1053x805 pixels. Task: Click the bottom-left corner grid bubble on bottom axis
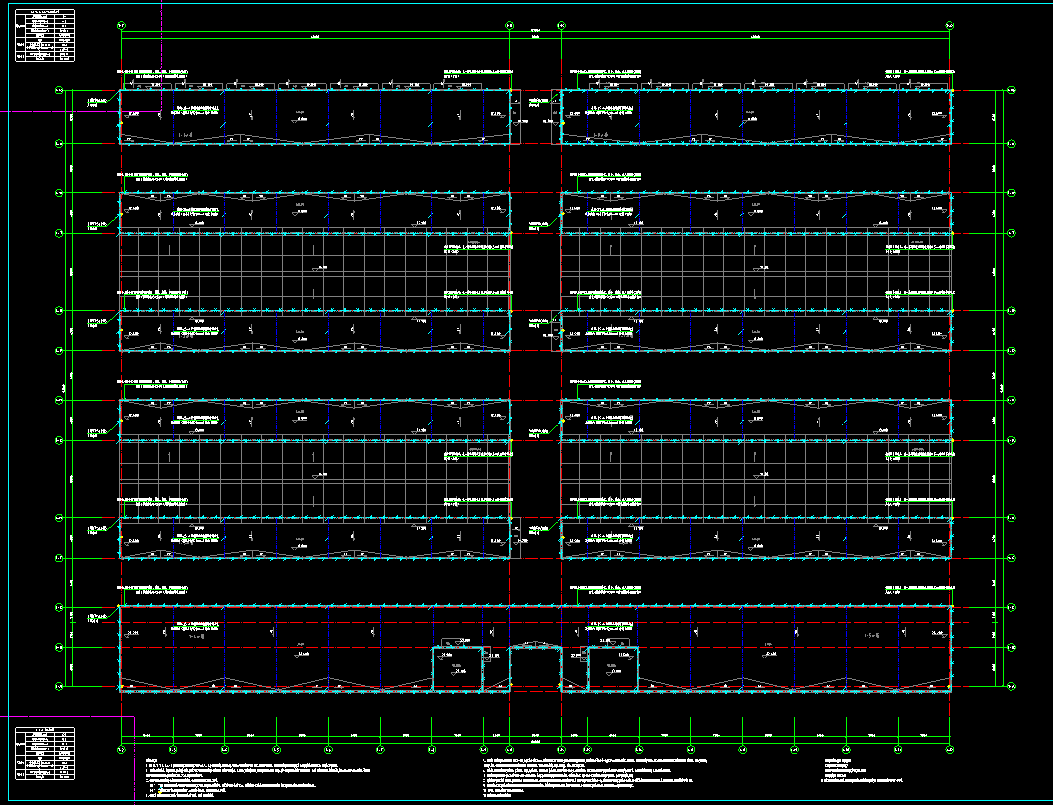(x=120, y=749)
